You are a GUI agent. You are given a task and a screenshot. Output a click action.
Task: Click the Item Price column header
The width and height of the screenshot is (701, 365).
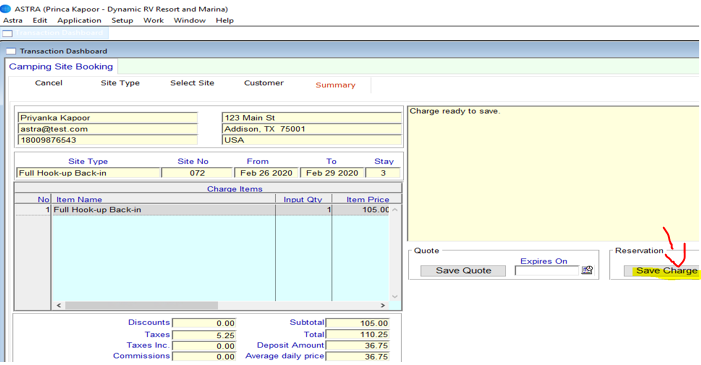coord(367,199)
